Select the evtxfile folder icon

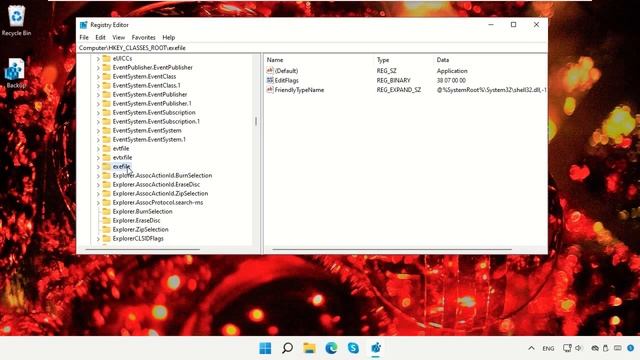click(107, 157)
